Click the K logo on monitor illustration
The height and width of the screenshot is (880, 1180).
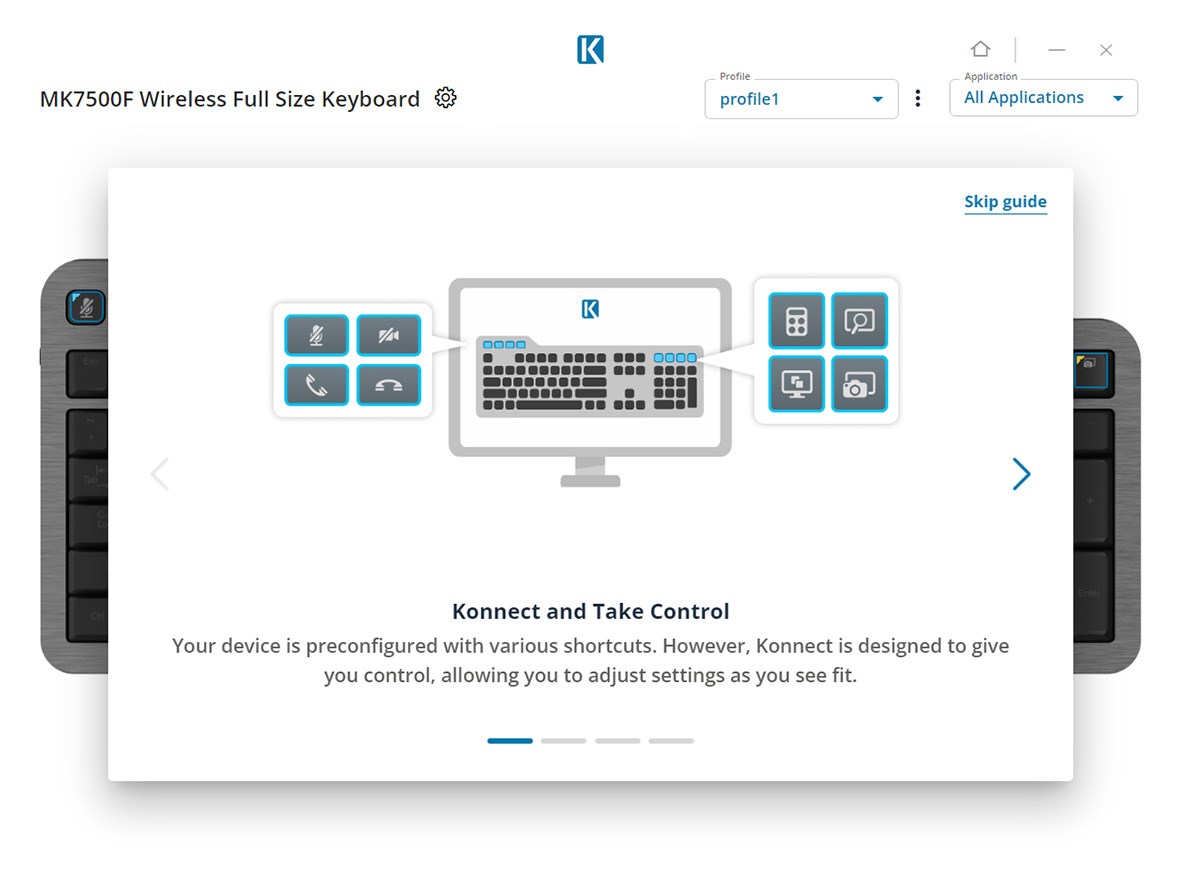coord(590,309)
